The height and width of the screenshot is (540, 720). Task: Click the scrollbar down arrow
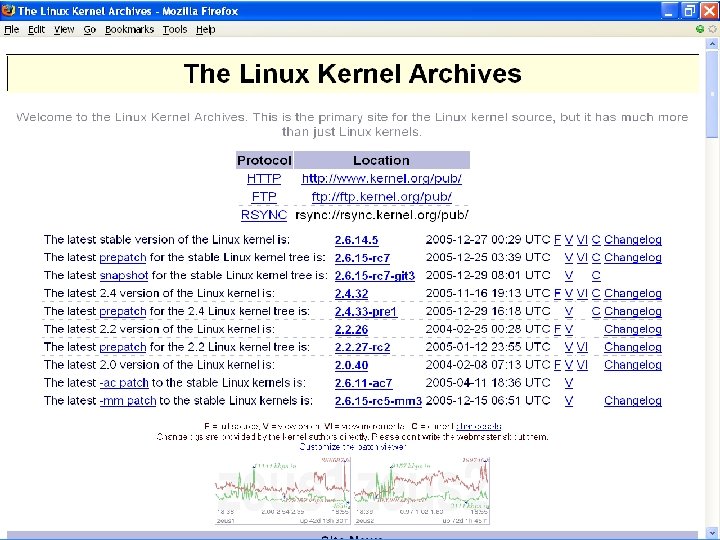point(712,532)
